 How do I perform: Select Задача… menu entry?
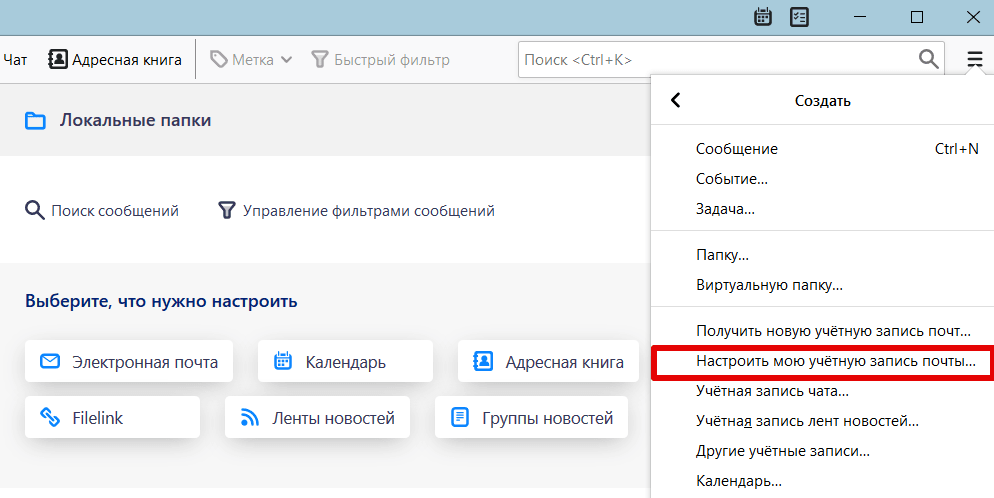click(x=822, y=208)
